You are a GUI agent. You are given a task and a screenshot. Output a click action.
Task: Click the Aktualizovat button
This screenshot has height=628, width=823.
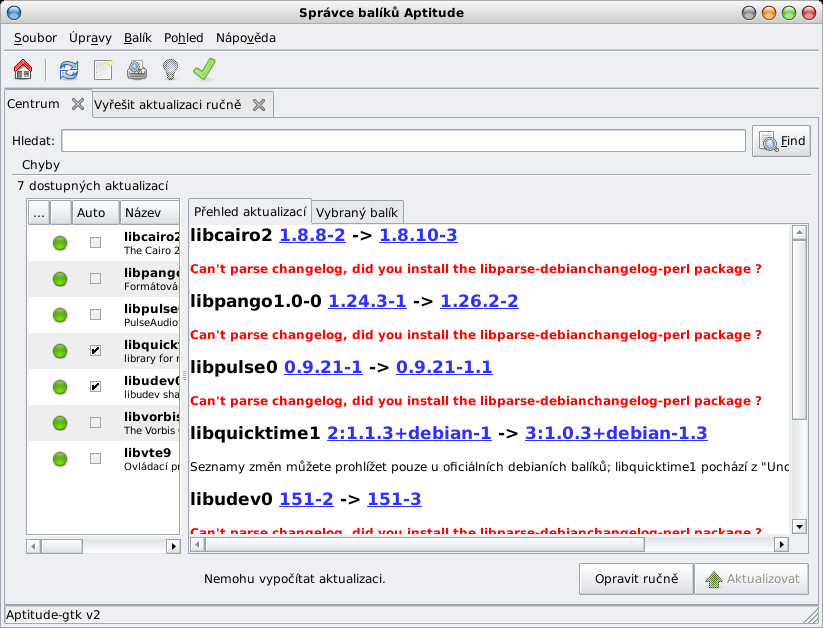pyautogui.click(x=751, y=579)
